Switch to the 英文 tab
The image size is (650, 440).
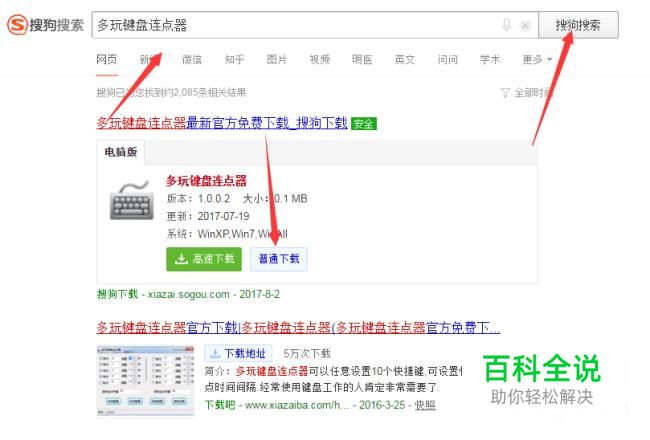point(405,59)
